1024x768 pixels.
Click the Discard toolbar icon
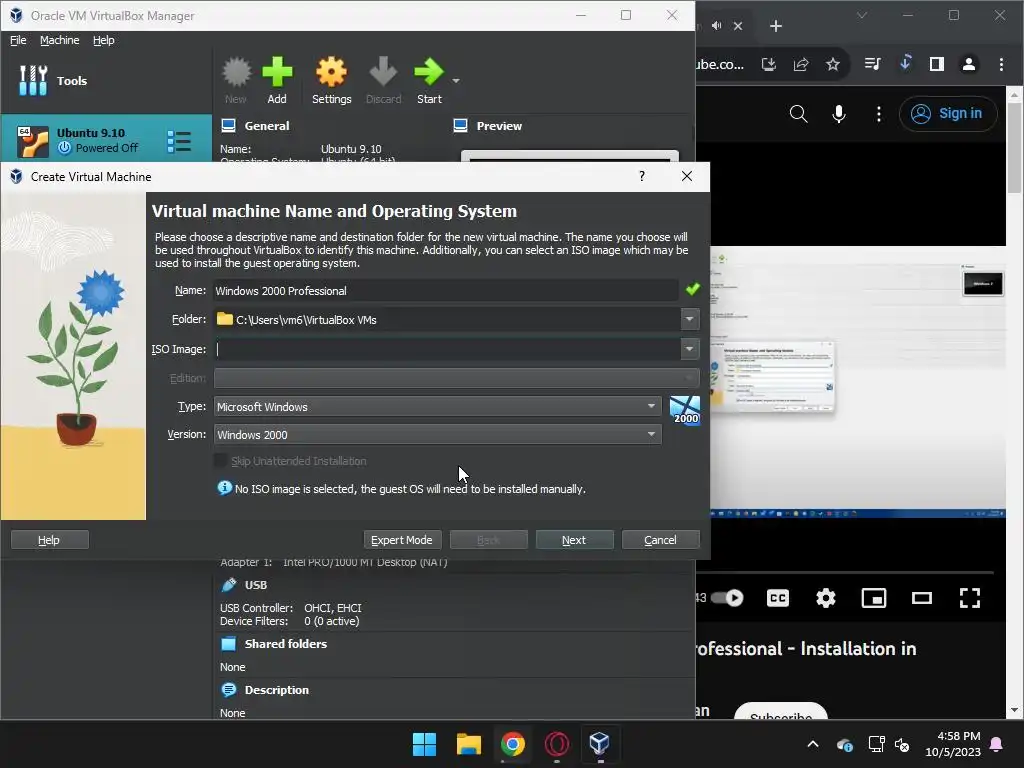(x=383, y=80)
